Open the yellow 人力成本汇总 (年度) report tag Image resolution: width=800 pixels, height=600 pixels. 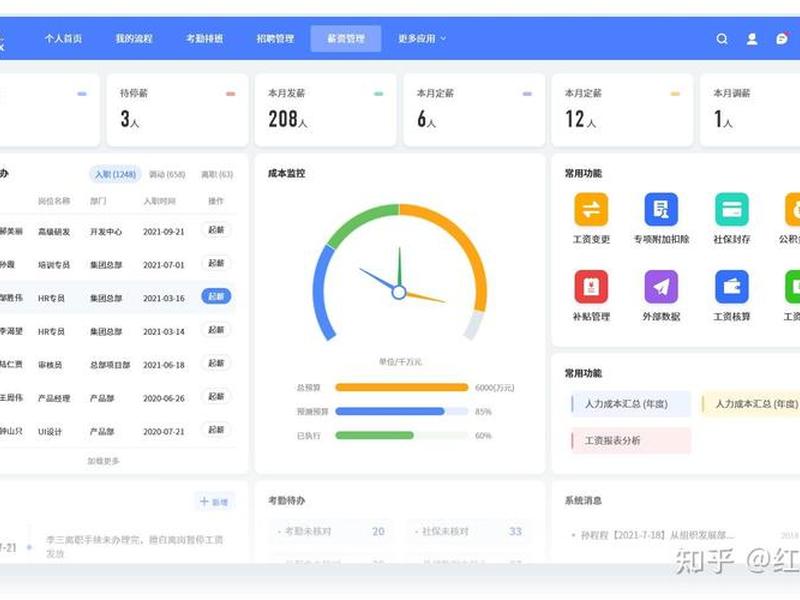pos(751,404)
